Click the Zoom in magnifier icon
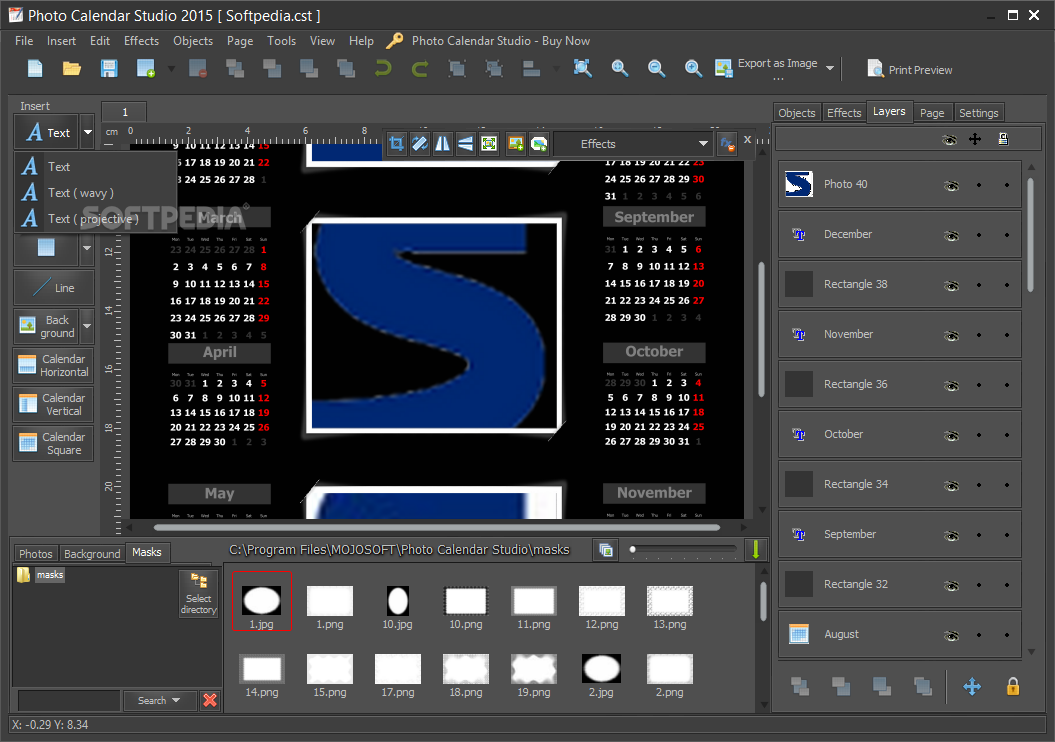Image resolution: width=1055 pixels, height=742 pixels. [693, 68]
